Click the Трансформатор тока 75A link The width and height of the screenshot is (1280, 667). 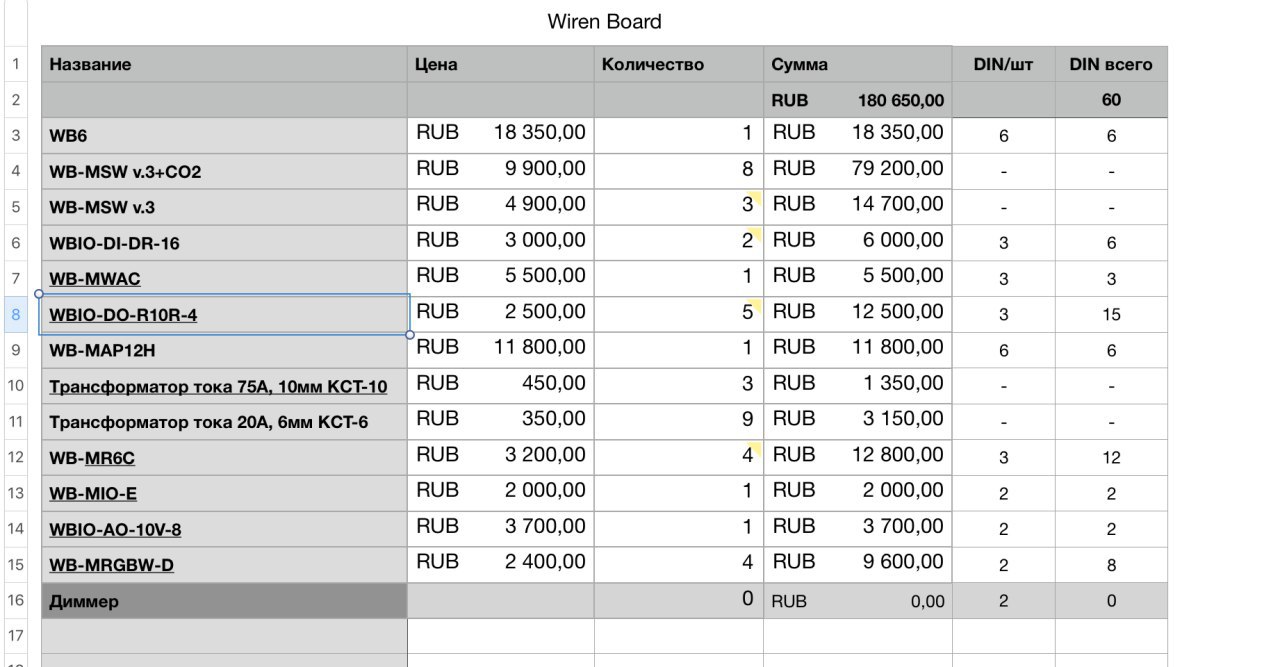click(x=218, y=387)
